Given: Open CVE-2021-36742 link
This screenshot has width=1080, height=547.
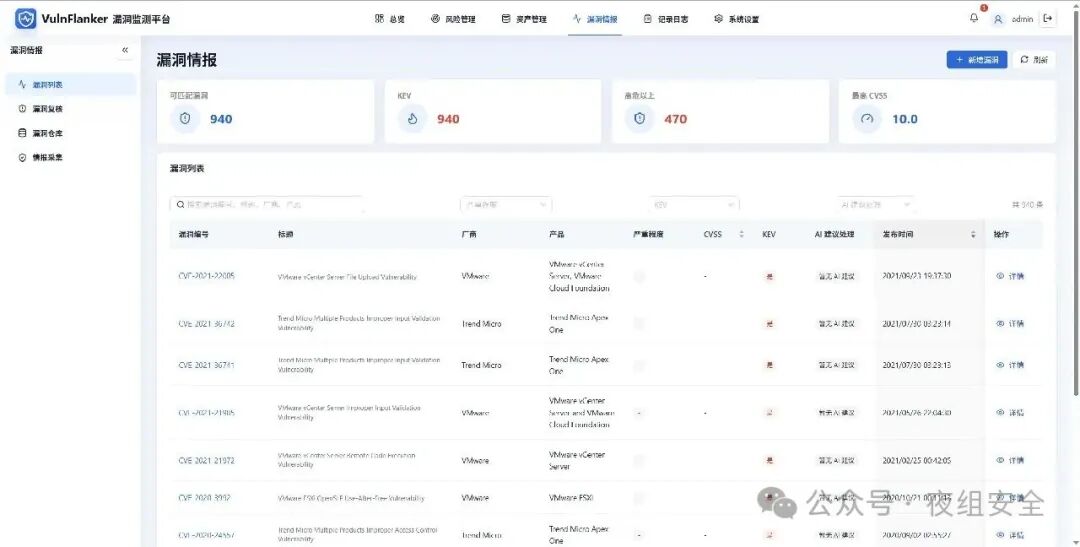Looking at the screenshot, I should [207, 323].
